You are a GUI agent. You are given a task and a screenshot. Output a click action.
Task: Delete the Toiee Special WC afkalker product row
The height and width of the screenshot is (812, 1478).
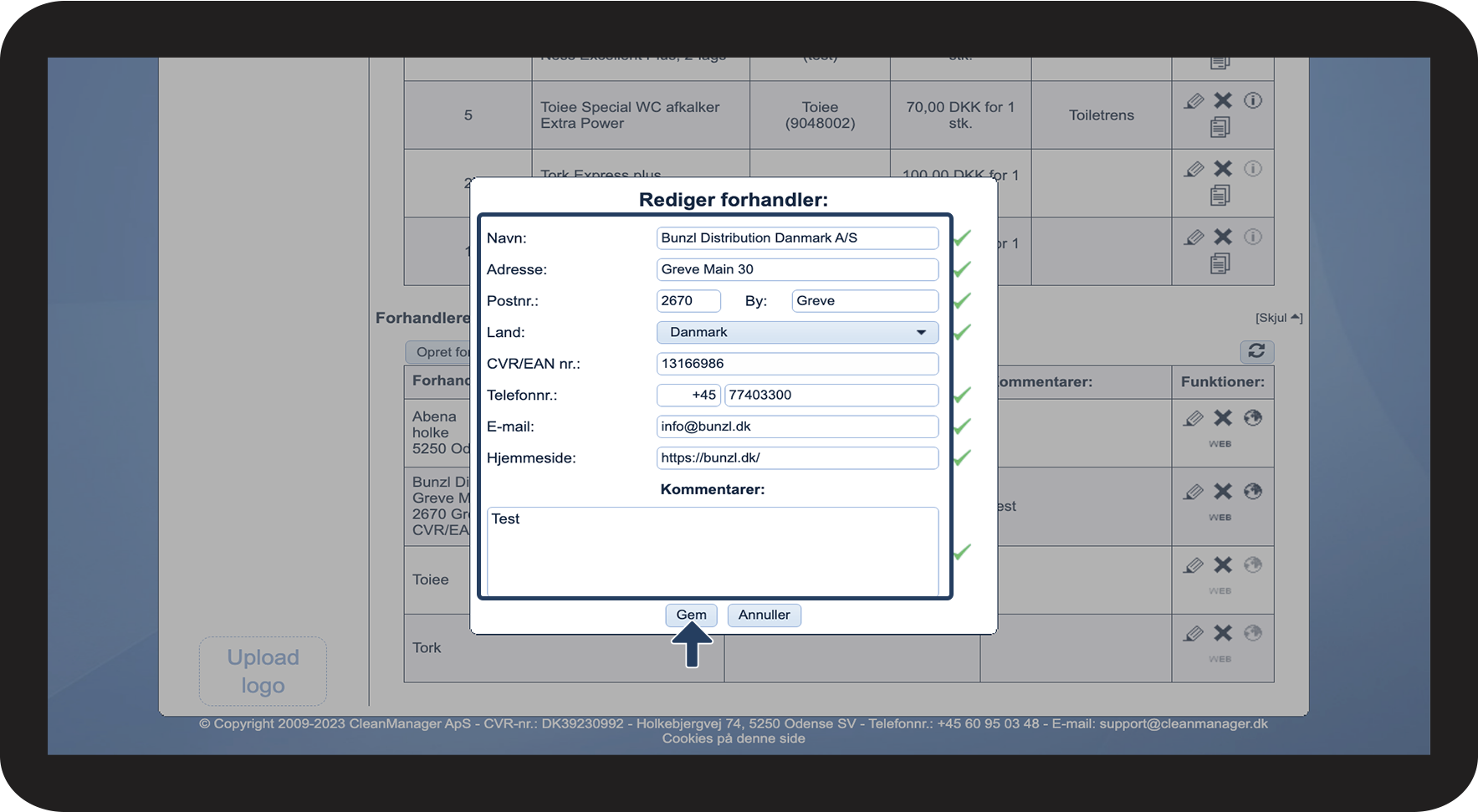[x=1223, y=101]
